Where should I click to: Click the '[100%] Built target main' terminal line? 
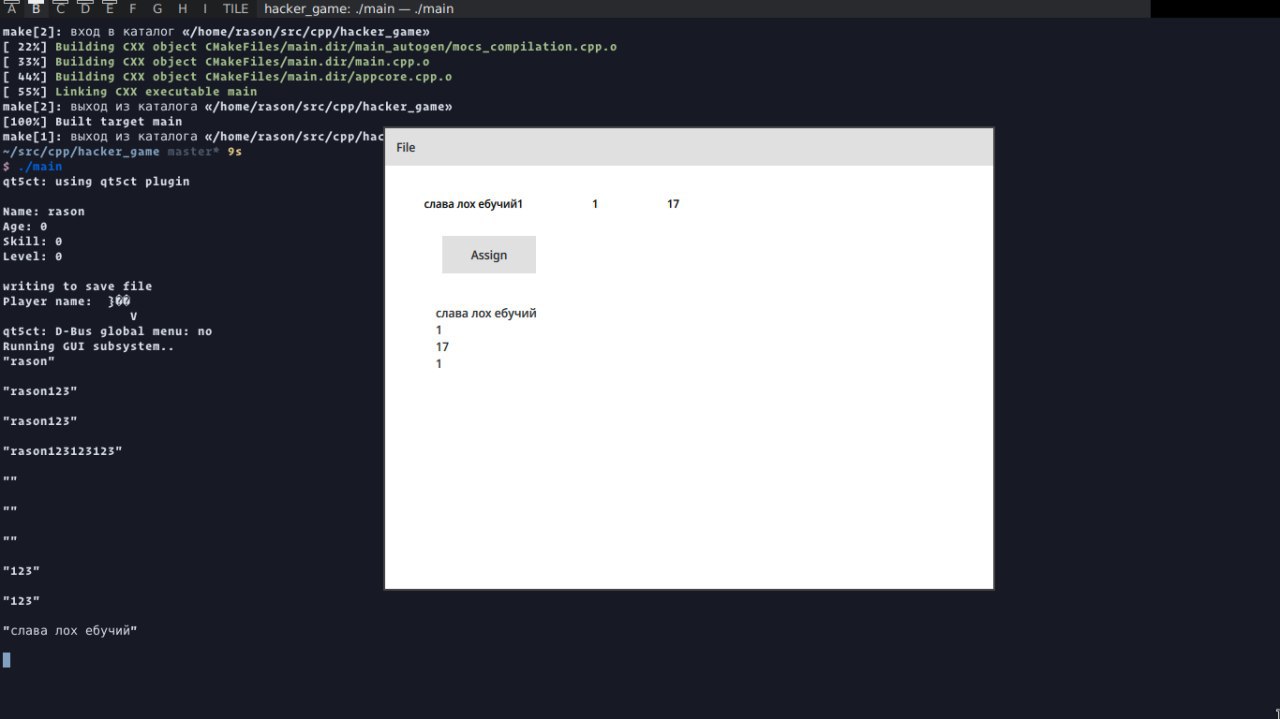(92, 122)
